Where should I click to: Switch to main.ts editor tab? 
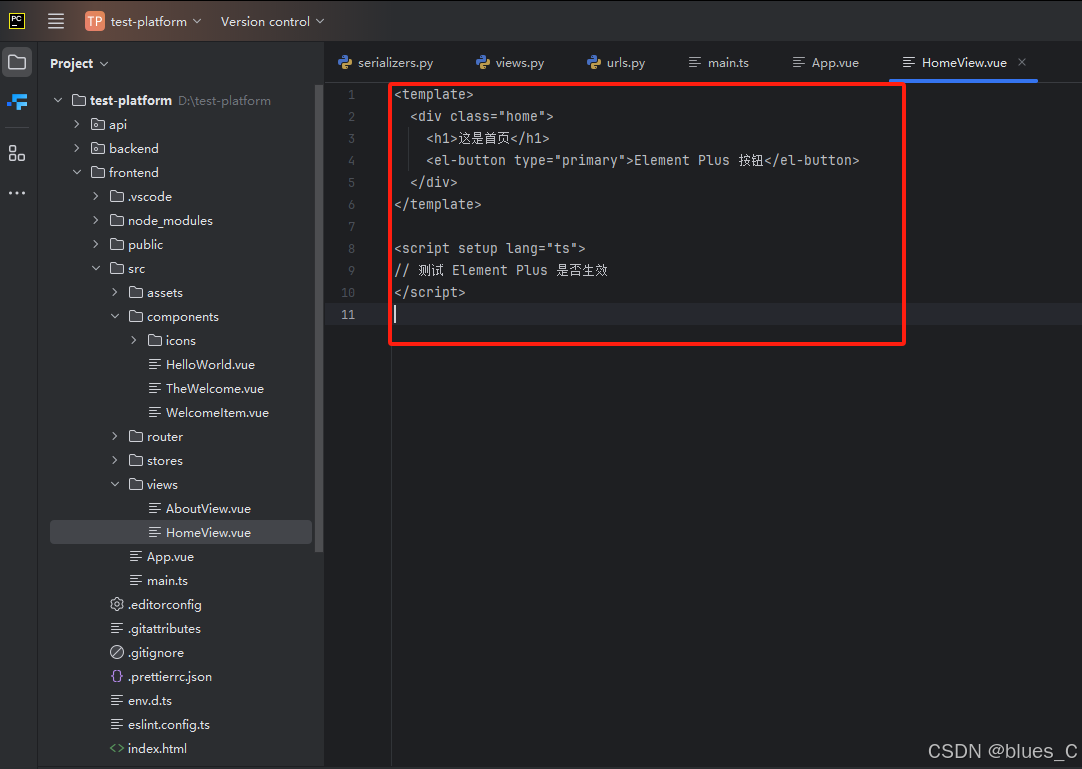(x=718, y=62)
